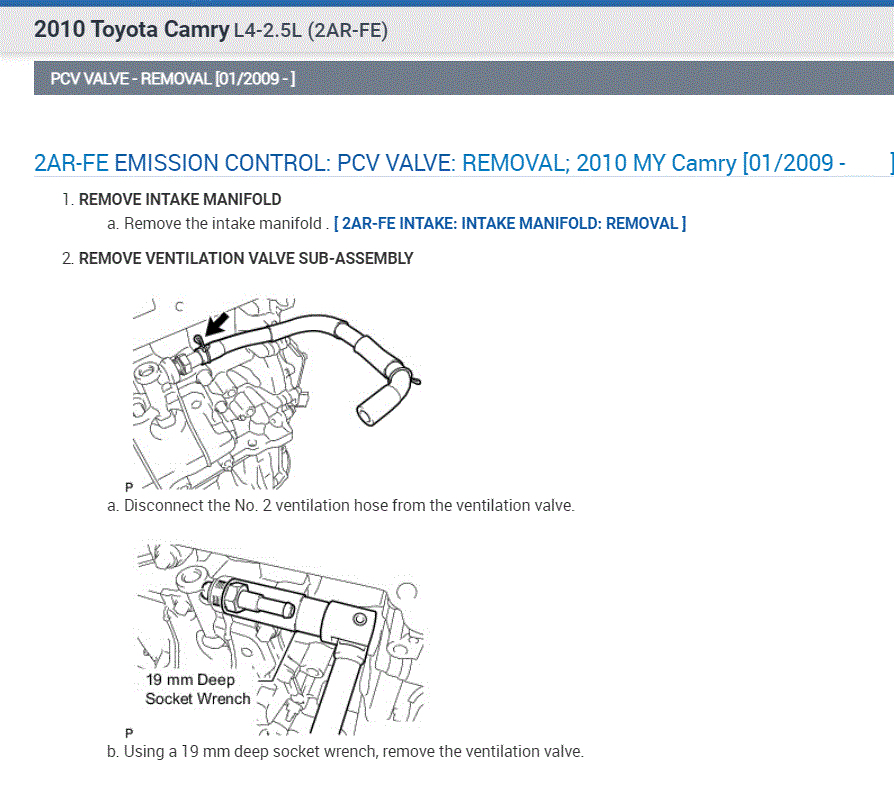Click the 19 mm deep socket wrench illustration

pos(277,639)
